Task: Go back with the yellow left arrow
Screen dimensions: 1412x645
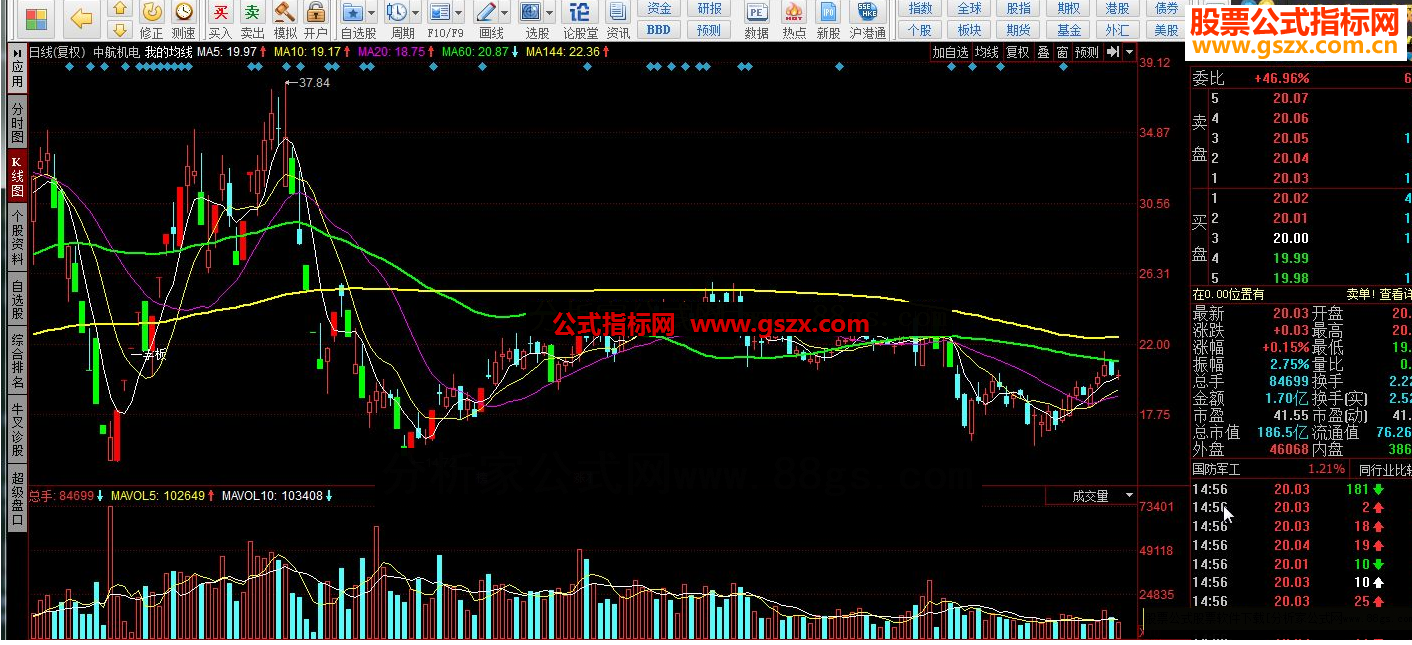Action: tap(82, 18)
